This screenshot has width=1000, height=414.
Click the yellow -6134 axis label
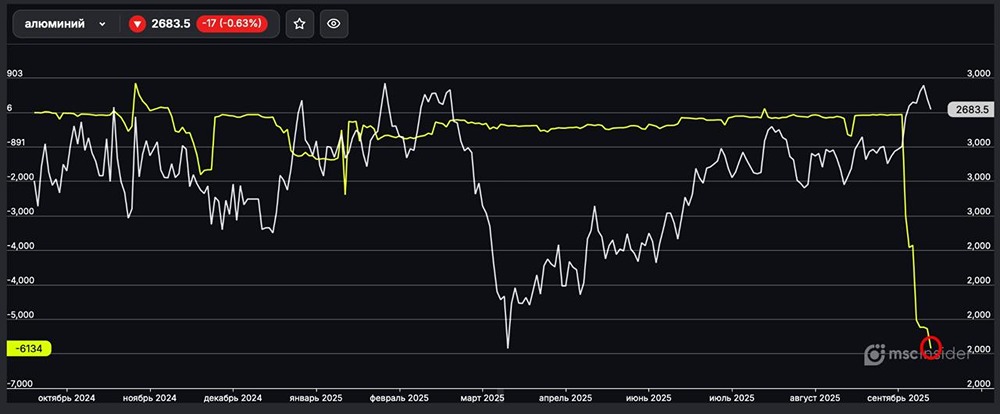28,349
